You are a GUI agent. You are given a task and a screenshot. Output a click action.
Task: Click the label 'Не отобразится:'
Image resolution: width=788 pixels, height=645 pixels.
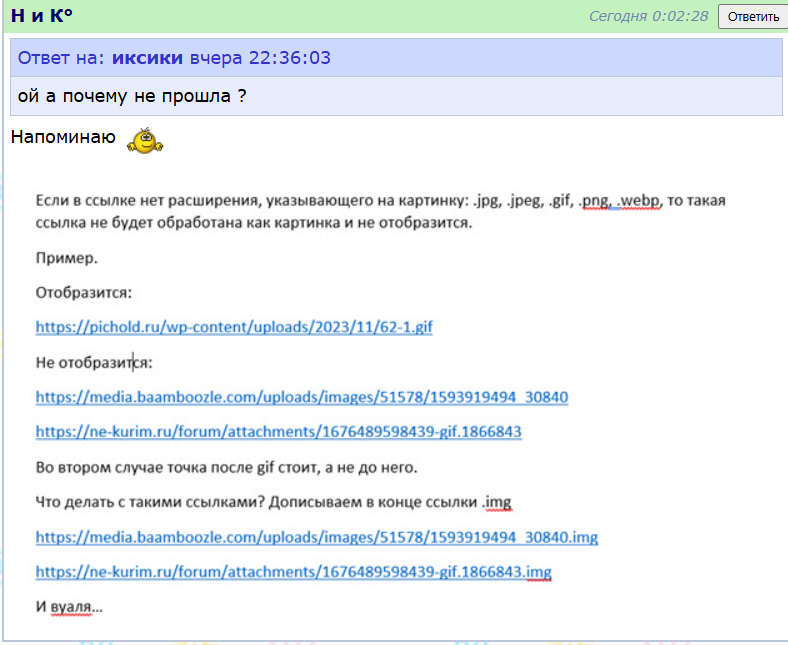pyautogui.click(x=94, y=362)
